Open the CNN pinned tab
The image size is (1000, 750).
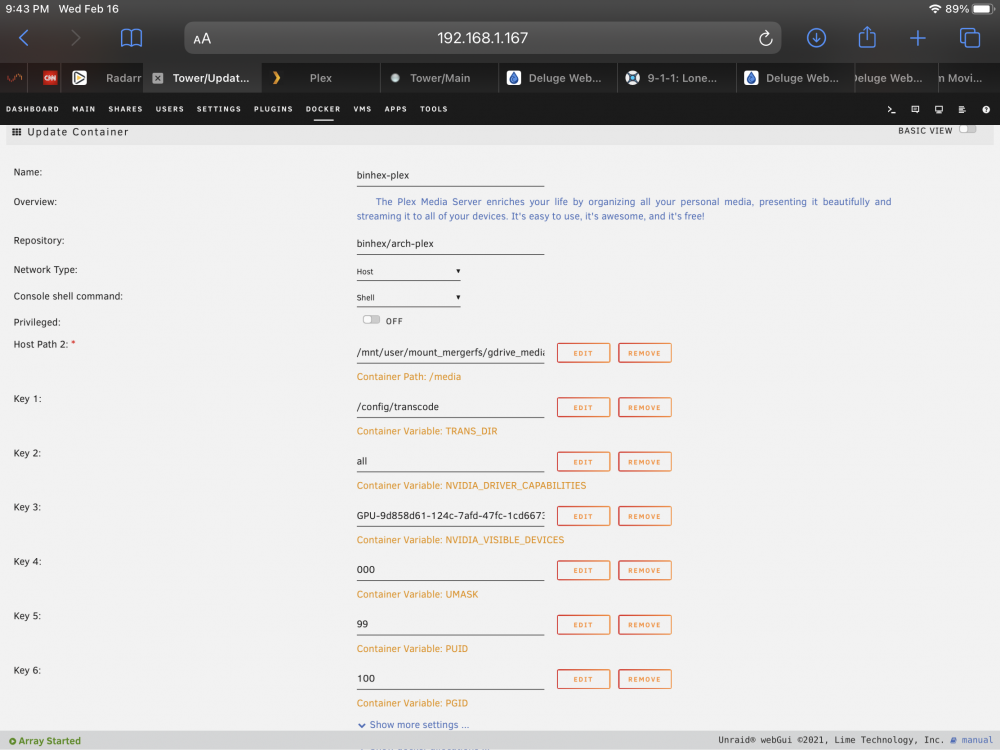(x=50, y=78)
